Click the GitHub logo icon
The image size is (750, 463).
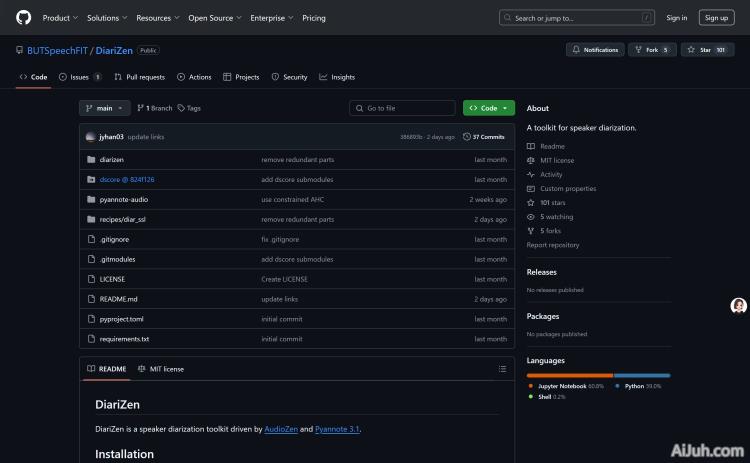click(24, 17)
